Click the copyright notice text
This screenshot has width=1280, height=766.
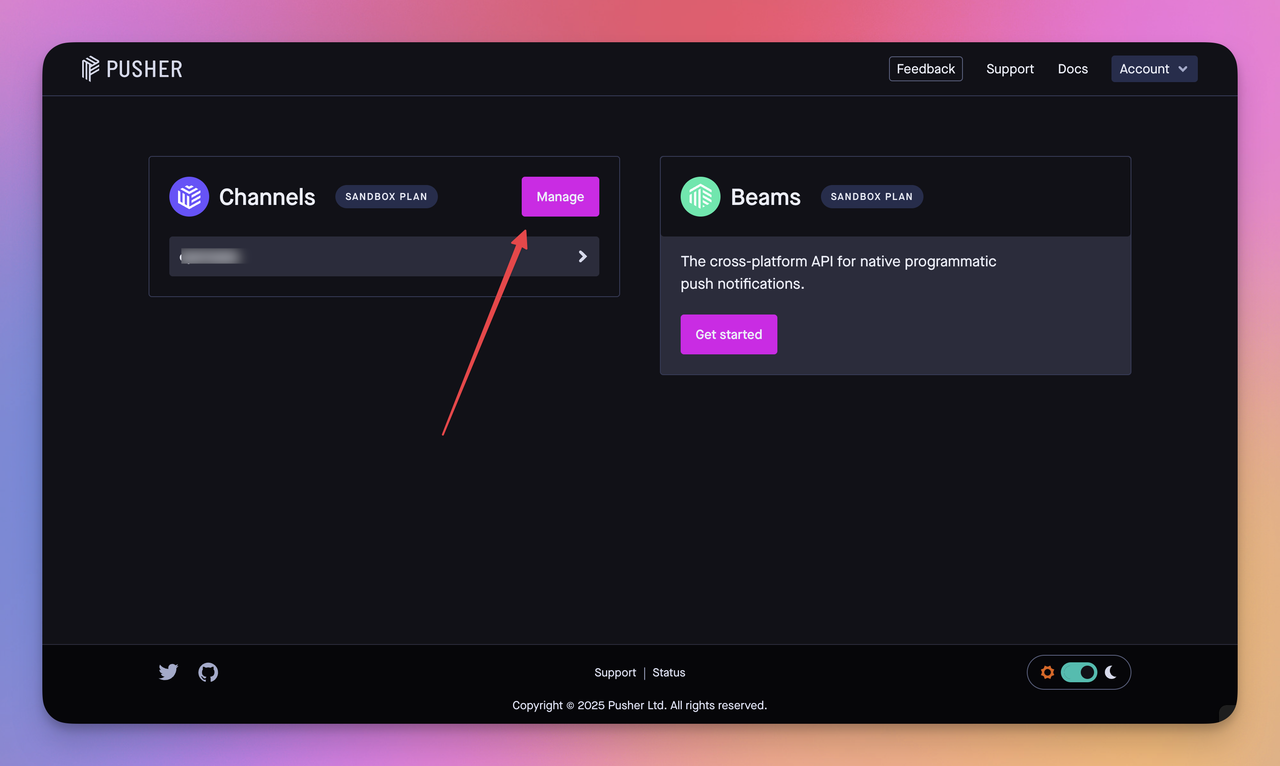(x=640, y=705)
